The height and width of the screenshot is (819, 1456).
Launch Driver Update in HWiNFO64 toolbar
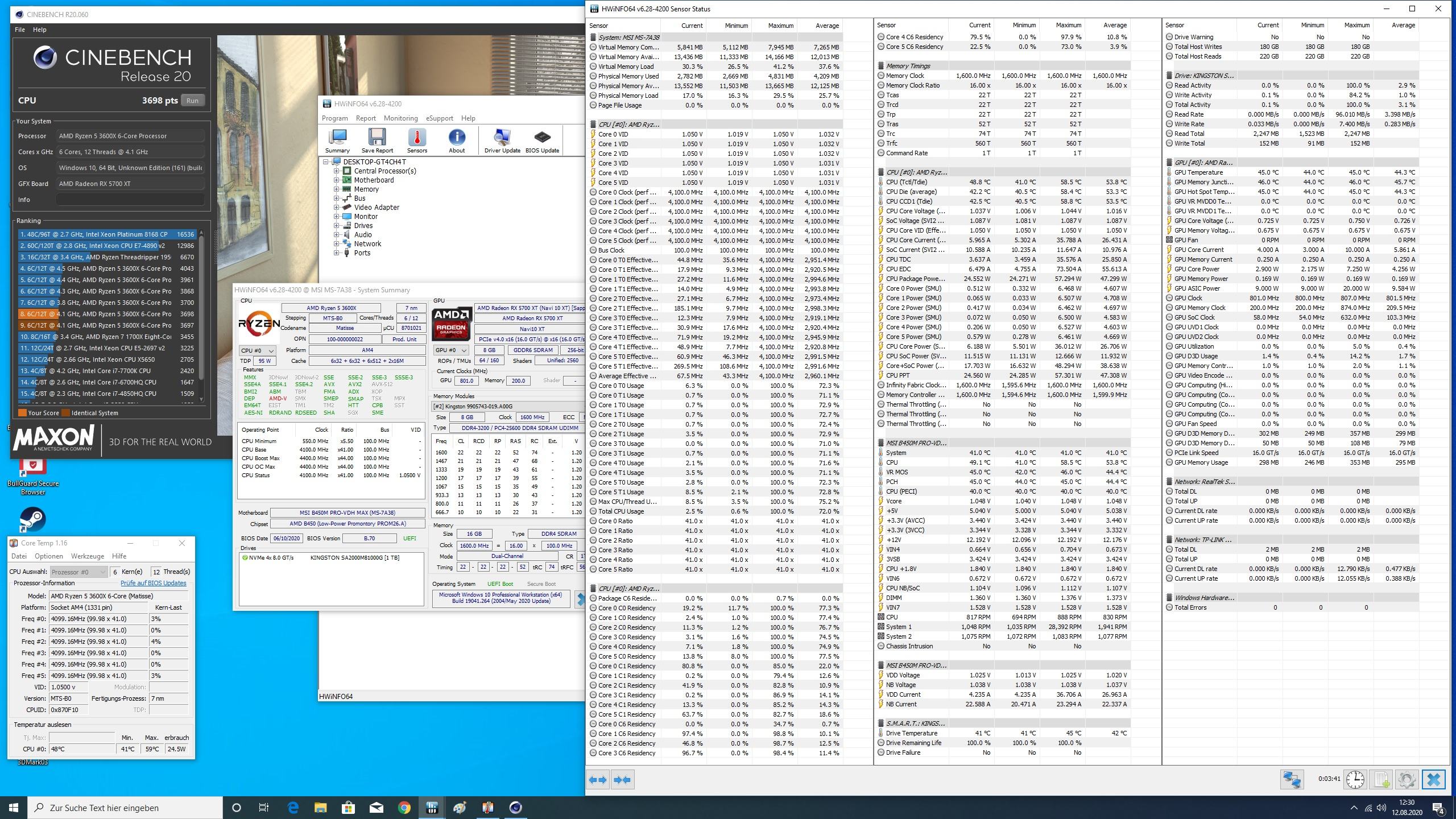(502, 140)
